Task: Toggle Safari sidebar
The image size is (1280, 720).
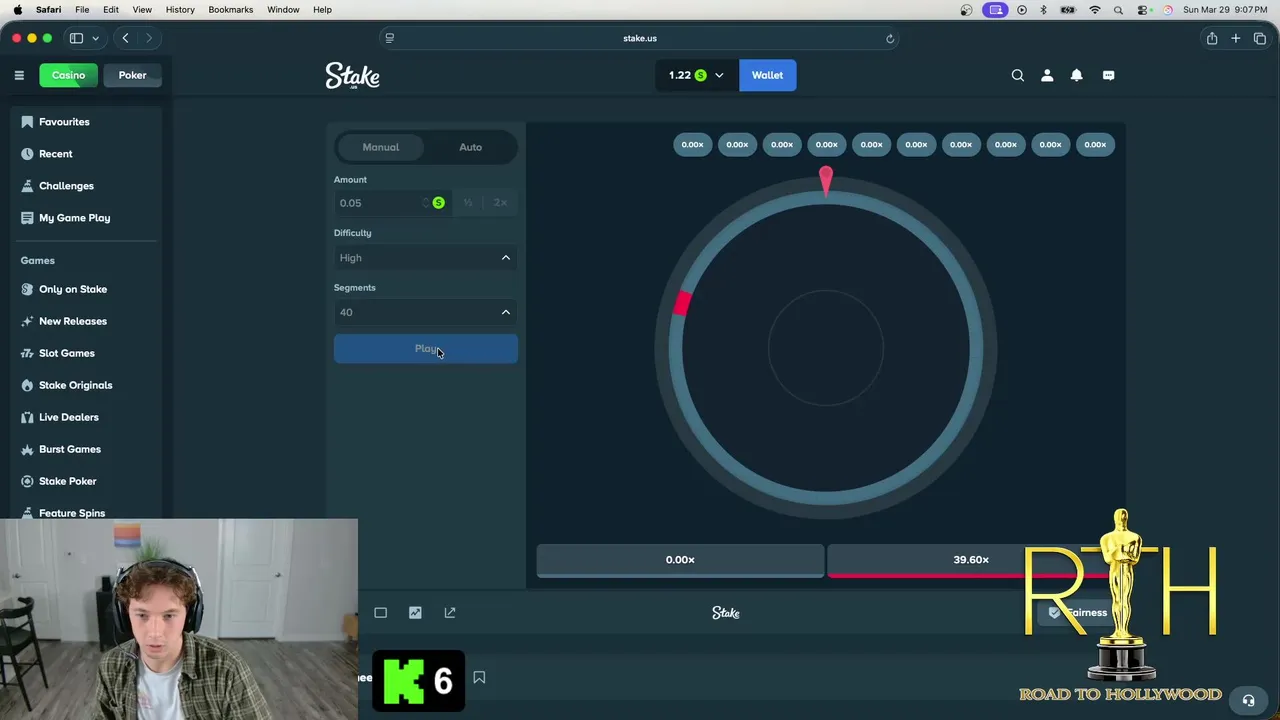Action: point(76,38)
